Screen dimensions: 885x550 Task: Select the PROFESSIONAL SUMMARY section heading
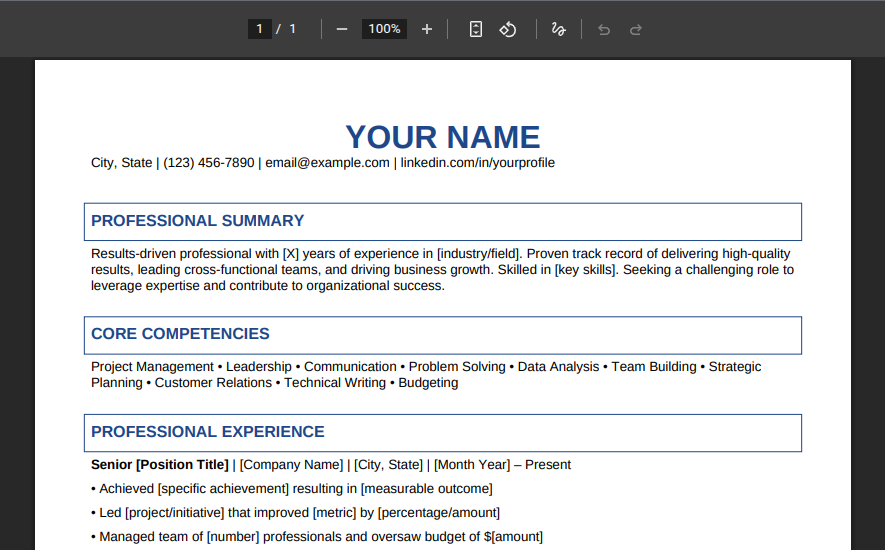[x=197, y=221]
